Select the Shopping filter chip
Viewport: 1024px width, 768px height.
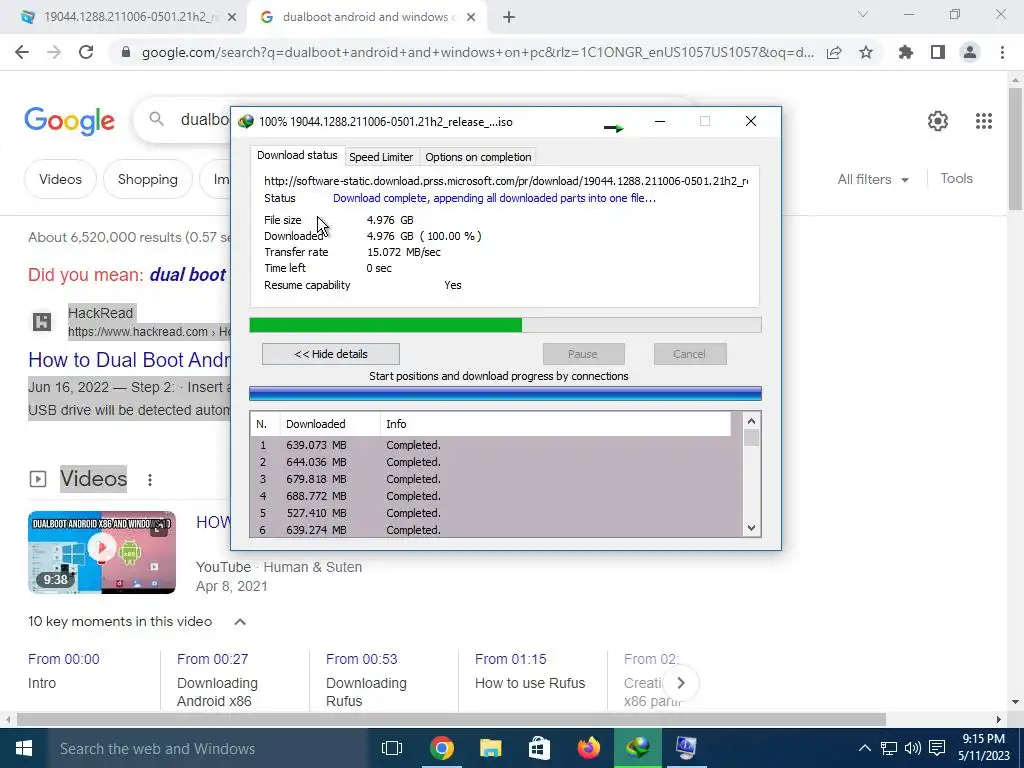pos(148,179)
